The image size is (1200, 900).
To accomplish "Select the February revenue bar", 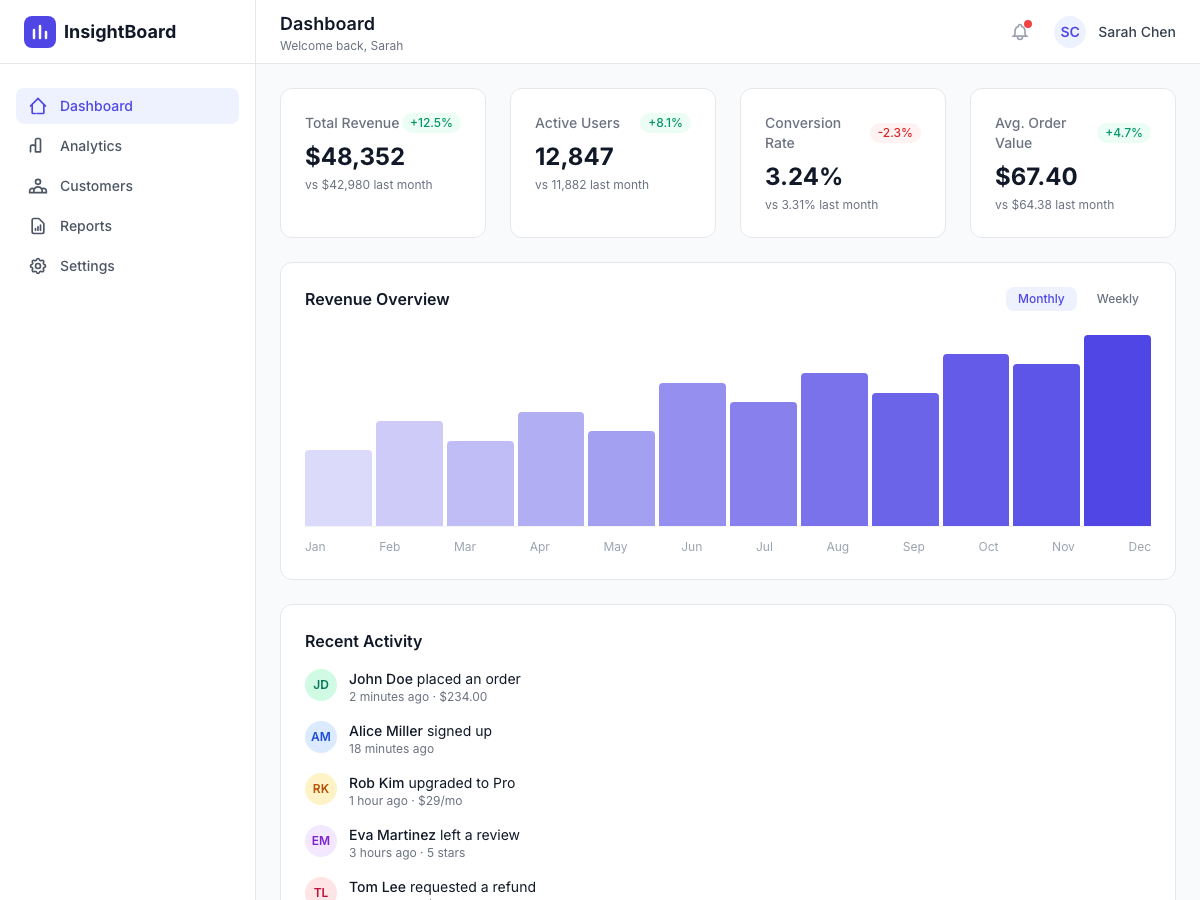I will point(409,474).
